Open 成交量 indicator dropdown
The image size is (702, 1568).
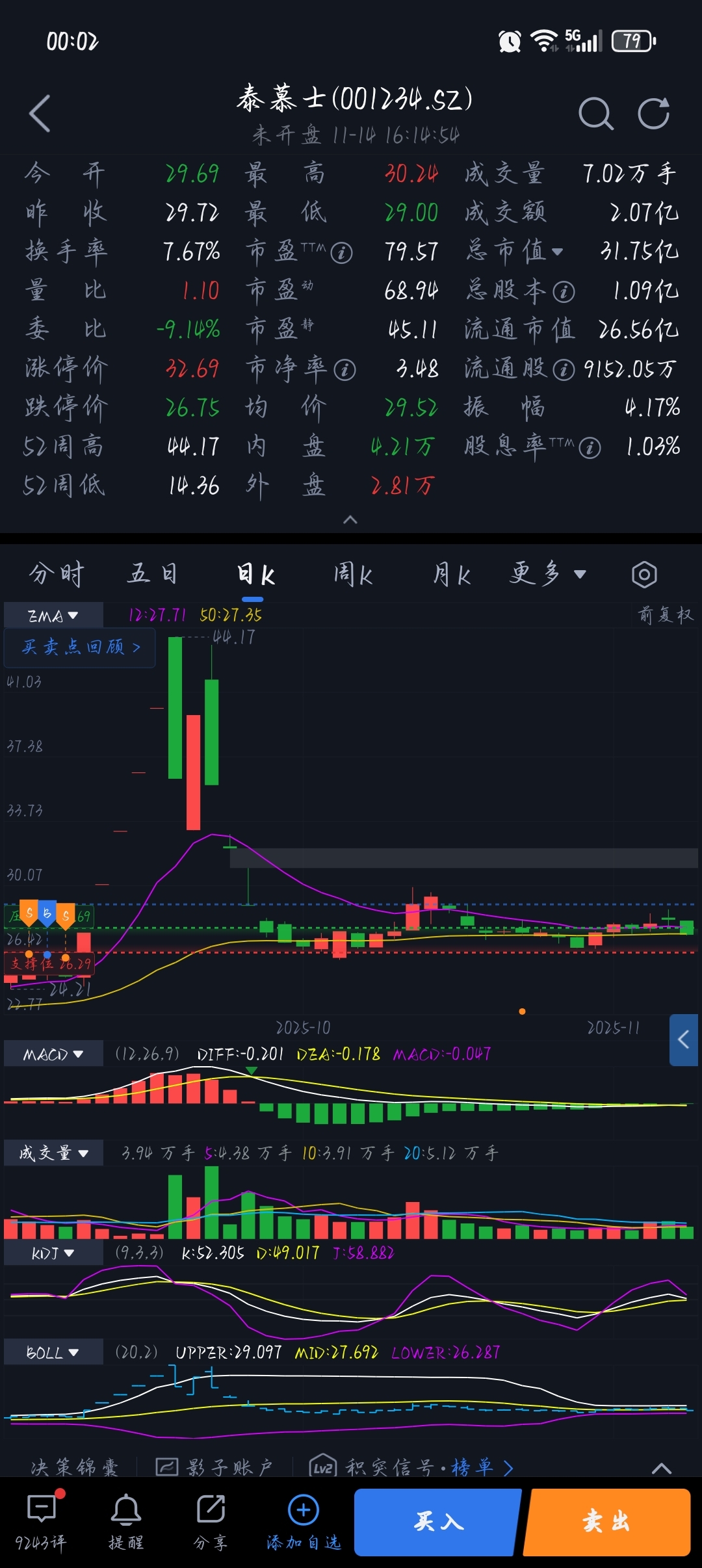click(x=53, y=1153)
